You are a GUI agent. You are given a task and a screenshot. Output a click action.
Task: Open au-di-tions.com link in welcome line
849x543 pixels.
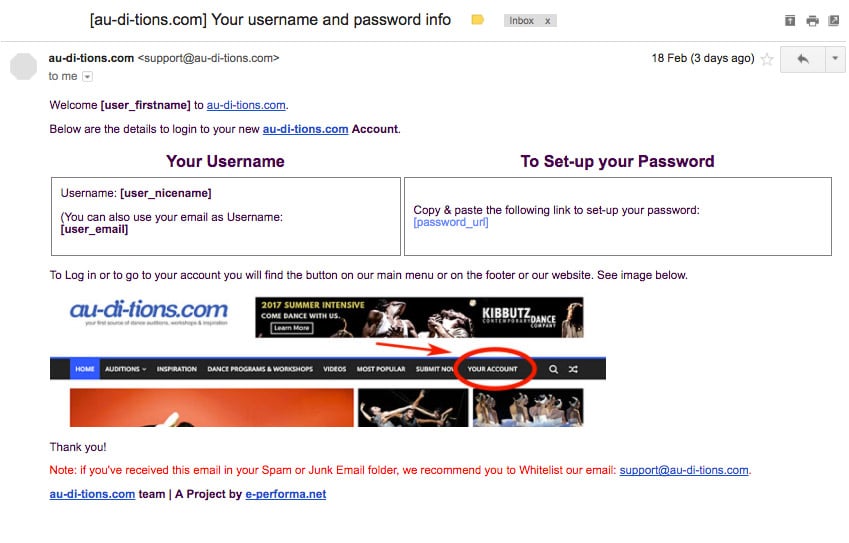point(246,105)
